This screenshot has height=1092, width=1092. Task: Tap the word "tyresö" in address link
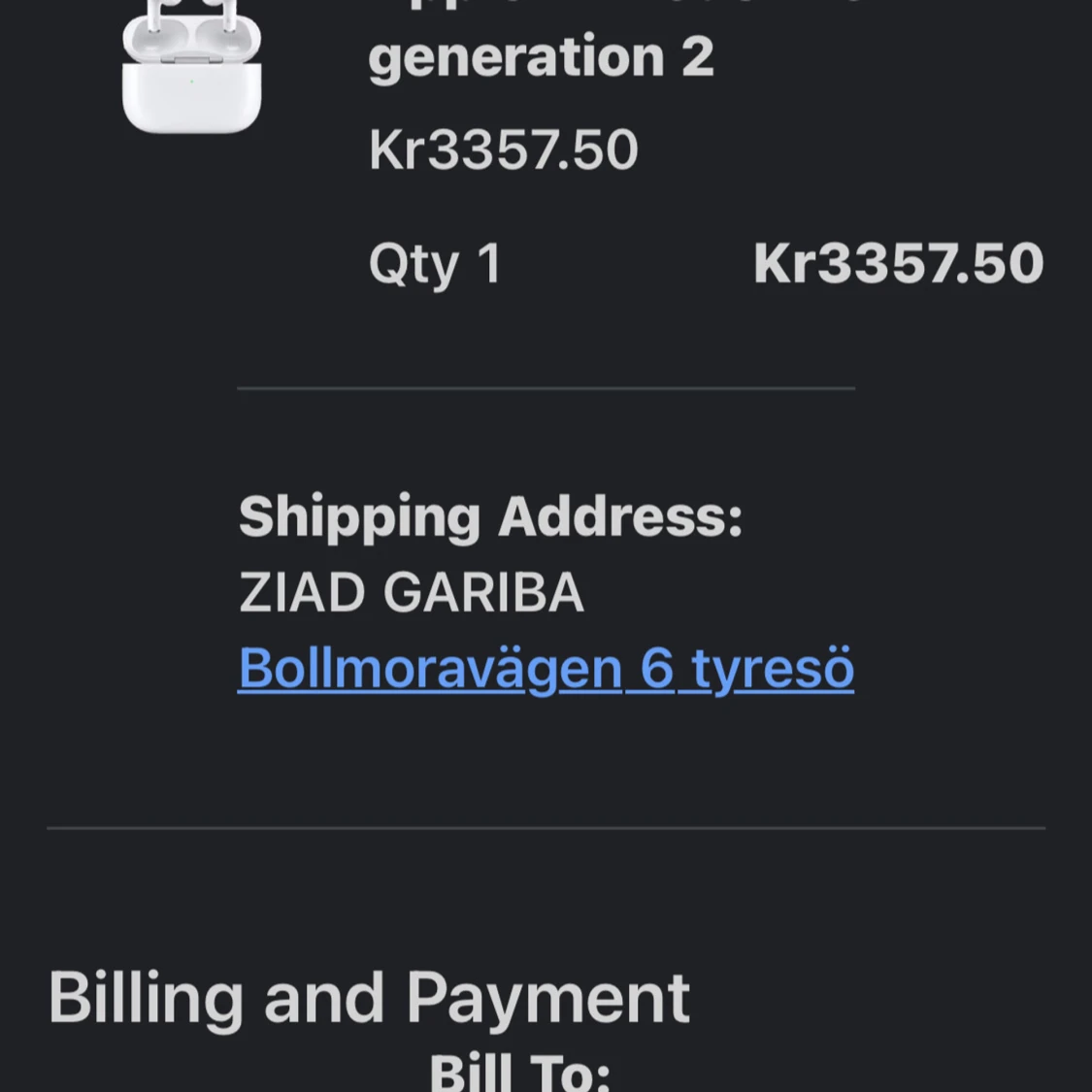(772, 669)
